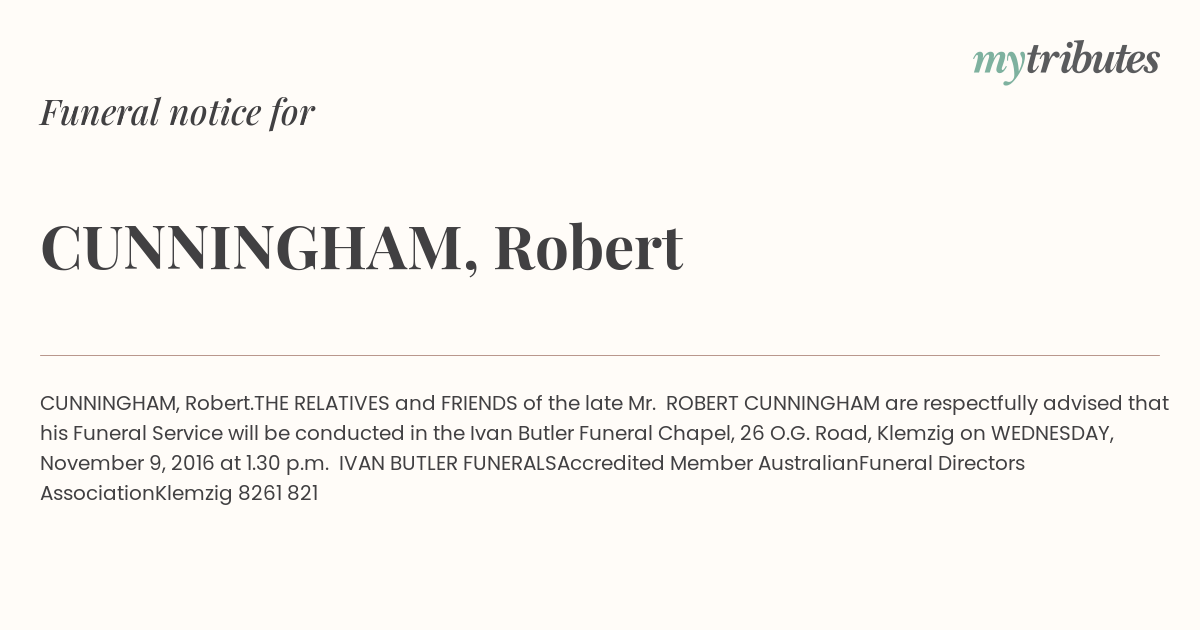This screenshot has width=1200, height=630.
Task: Click "IVAN BUTLER FUNERALS" in the notice
Action: (x=448, y=464)
